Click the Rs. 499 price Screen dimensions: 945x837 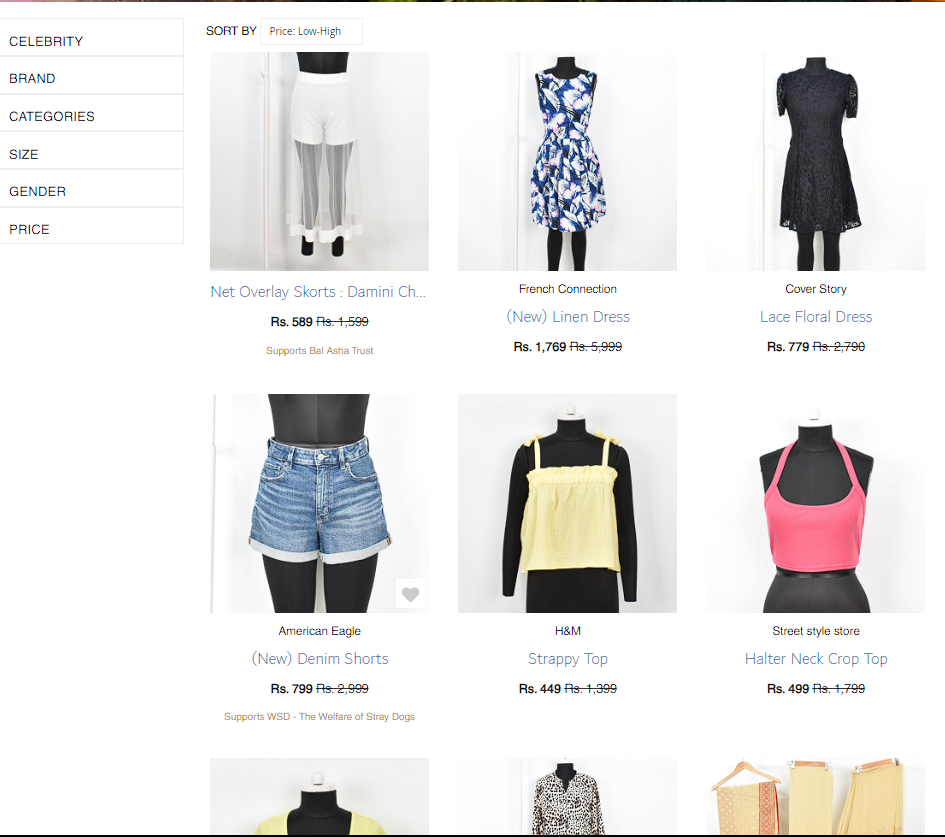coord(788,689)
